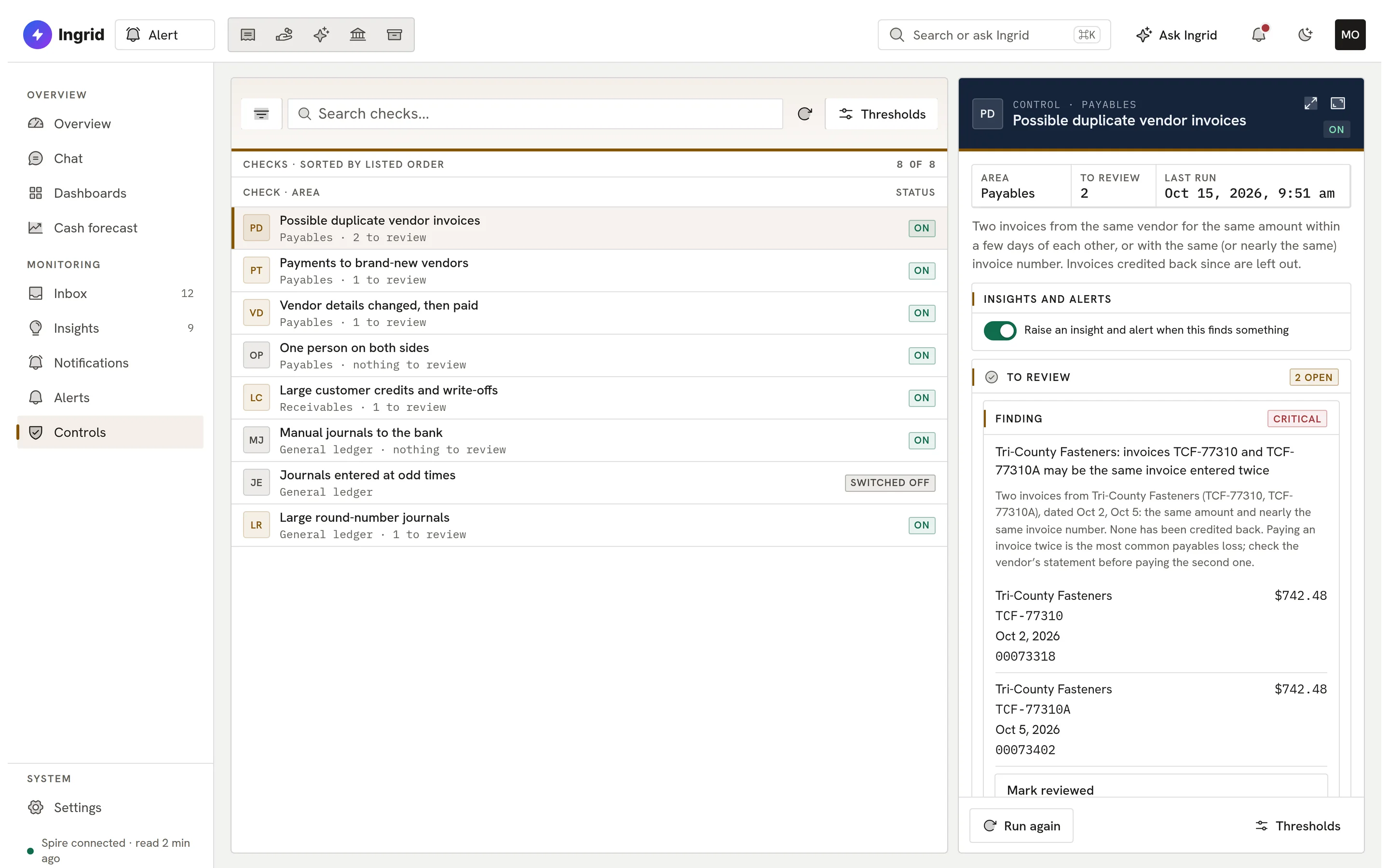Viewport: 1389px width, 868px height.
Task: Click the Search or ask Ingrid field
Action: 994,34
